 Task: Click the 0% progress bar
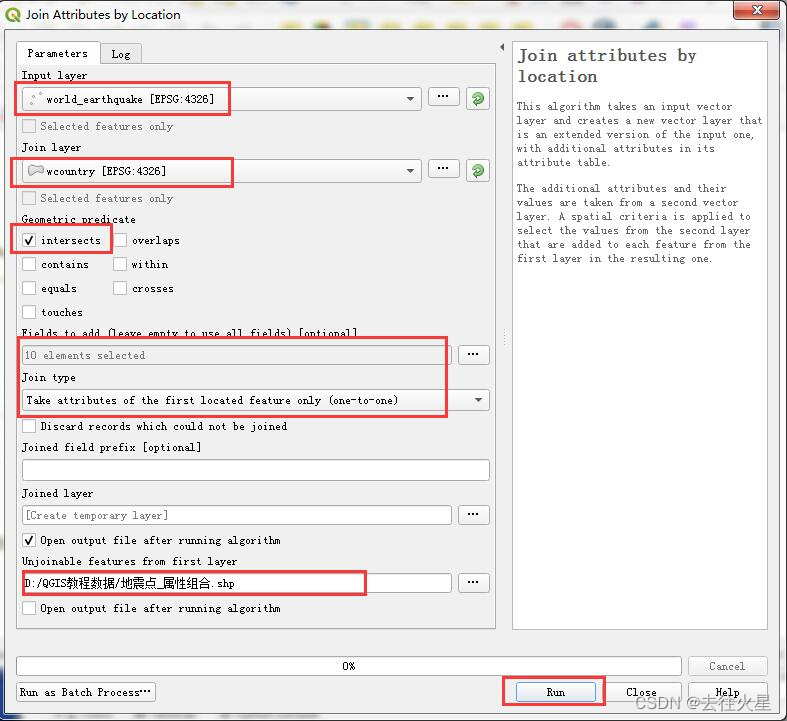click(349, 666)
